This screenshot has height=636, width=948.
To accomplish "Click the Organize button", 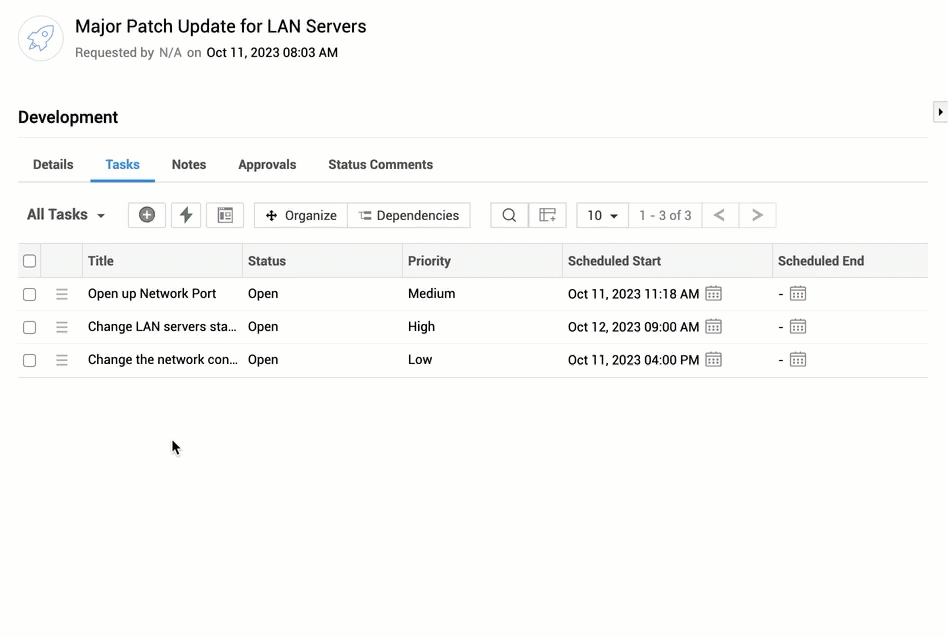I will pyautogui.click(x=301, y=215).
